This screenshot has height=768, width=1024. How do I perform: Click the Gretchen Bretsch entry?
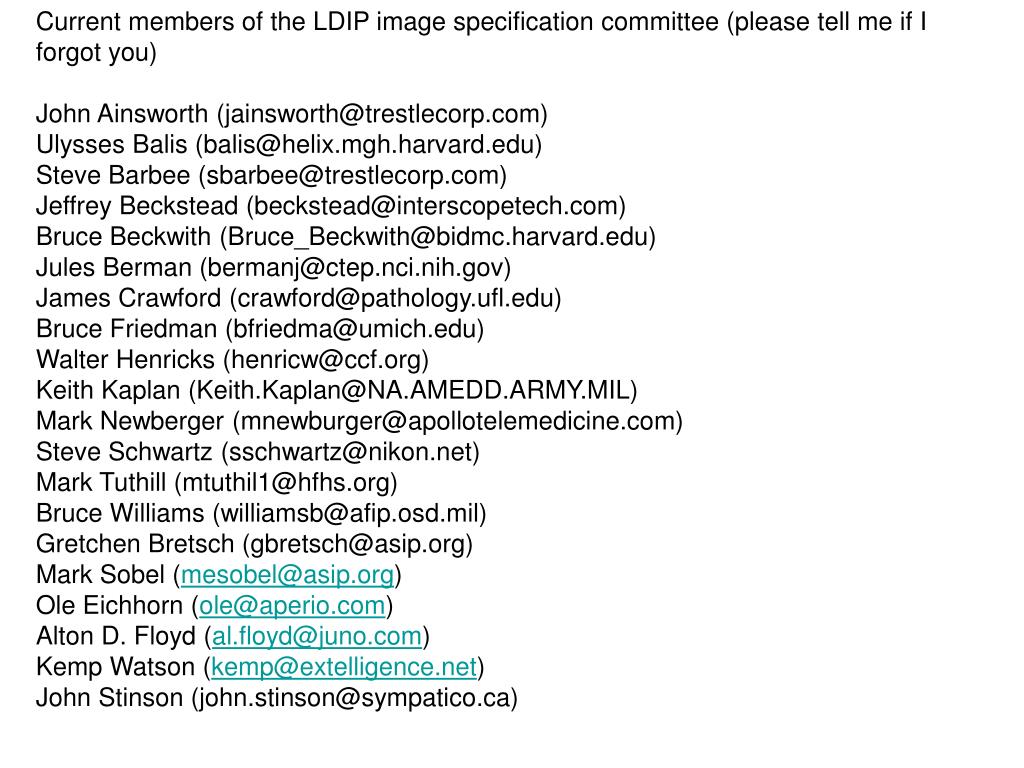tap(255, 544)
